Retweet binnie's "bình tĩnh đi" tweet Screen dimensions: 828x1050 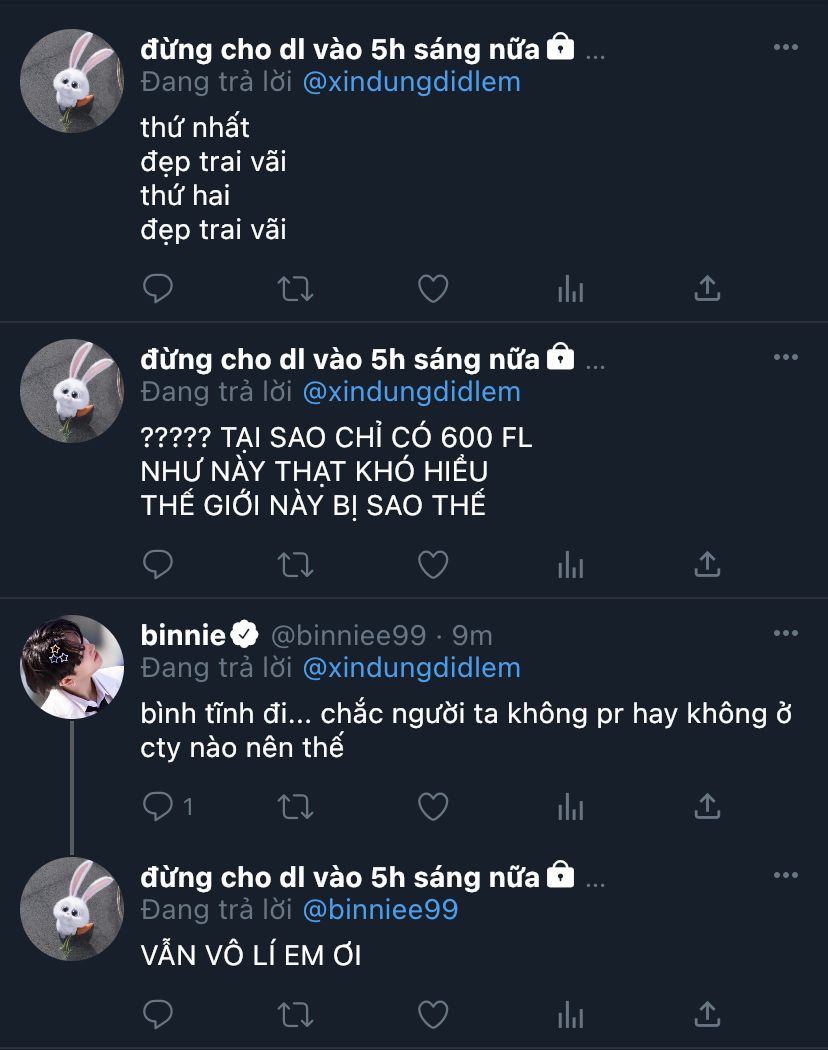tap(295, 806)
